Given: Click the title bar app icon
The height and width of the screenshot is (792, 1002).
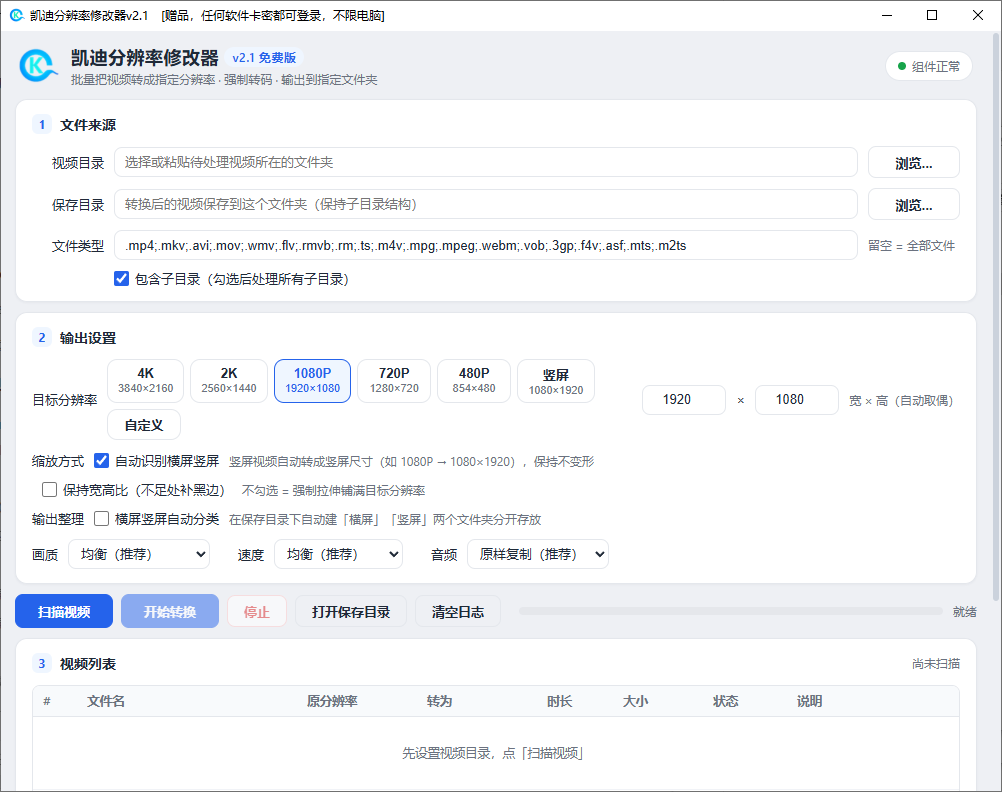Looking at the screenshot, I should [x=17, y=15].
